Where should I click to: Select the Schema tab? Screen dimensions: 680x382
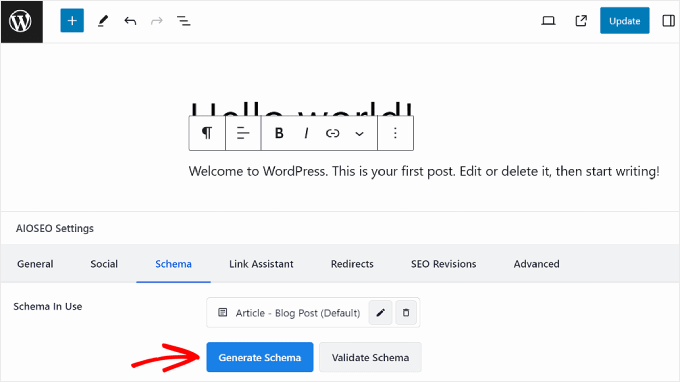point(173,264)
